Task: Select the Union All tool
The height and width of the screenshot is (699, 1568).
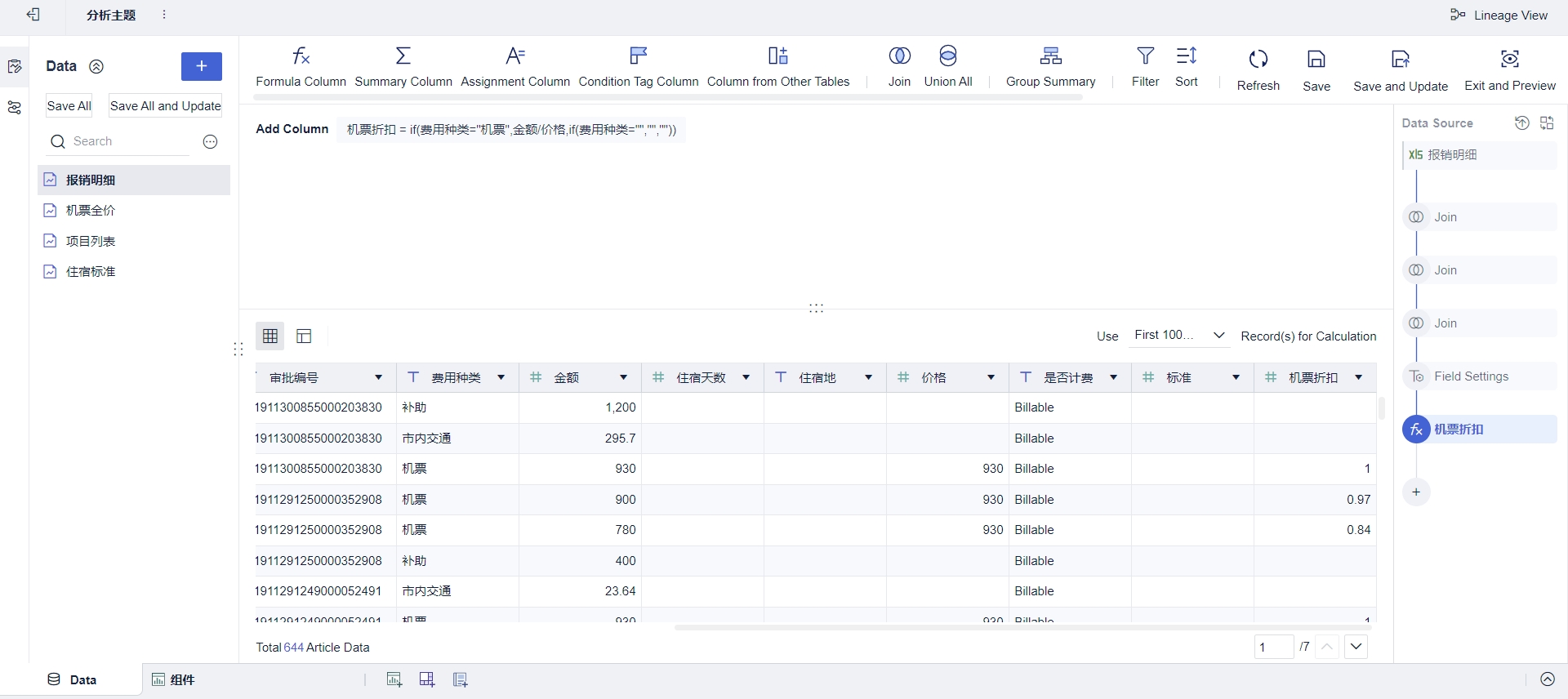Action: coord(948,67)
